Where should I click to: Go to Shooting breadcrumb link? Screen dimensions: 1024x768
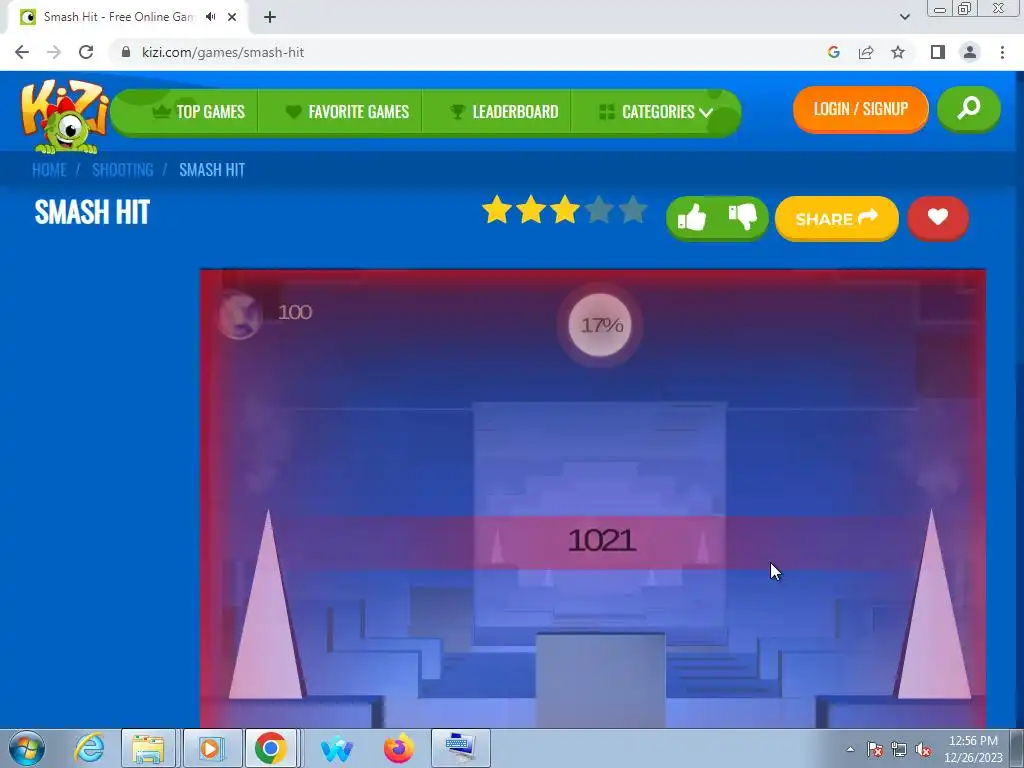[123, 170]
